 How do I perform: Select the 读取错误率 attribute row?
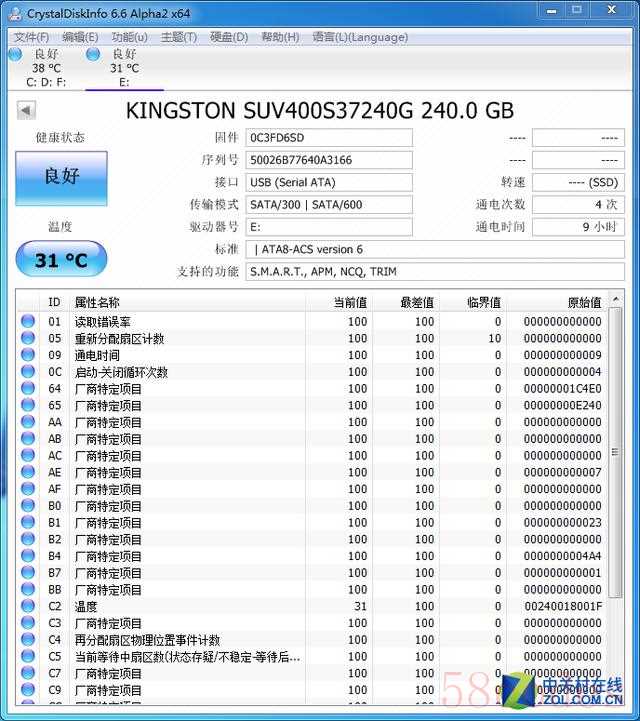click(312, 321)
